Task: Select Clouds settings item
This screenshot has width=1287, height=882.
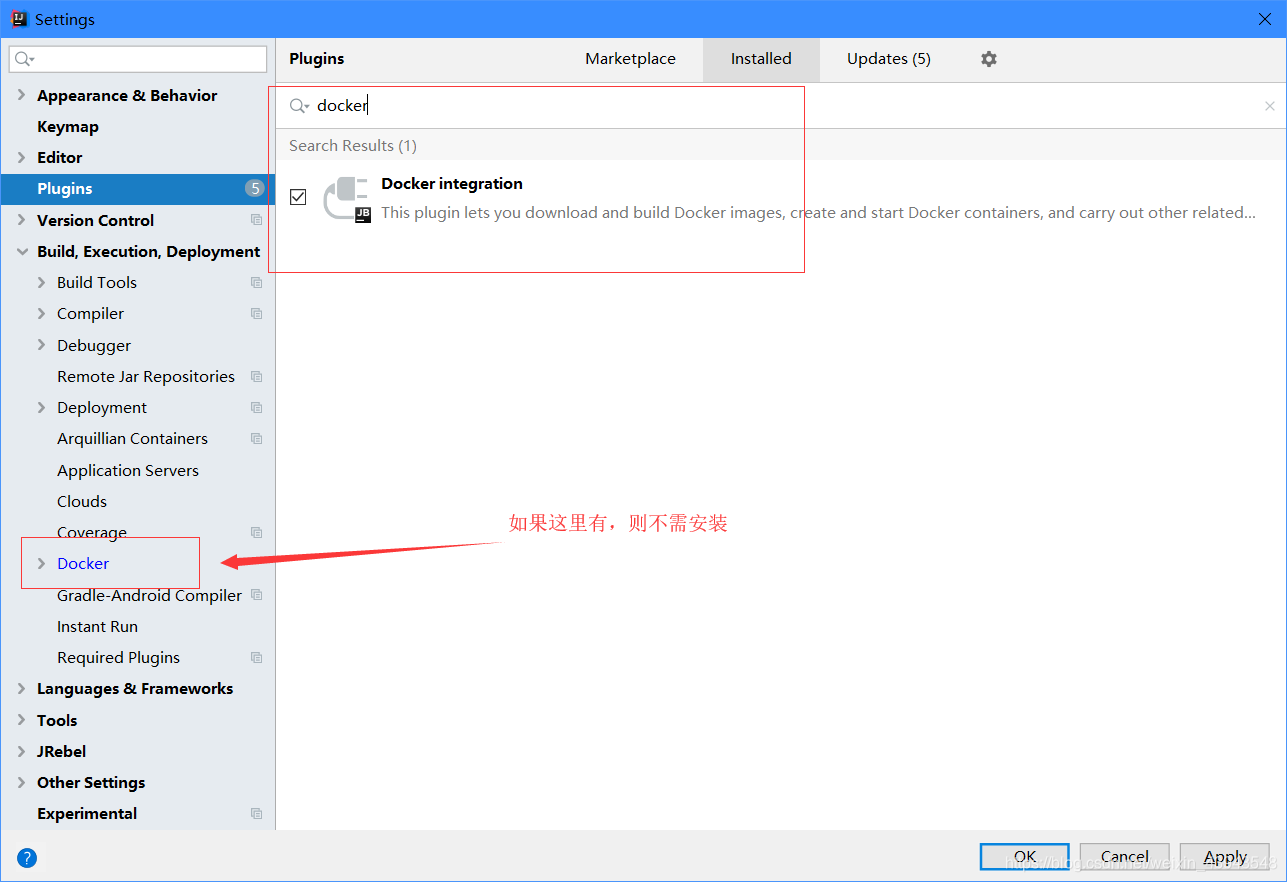Action: point(82,502)
